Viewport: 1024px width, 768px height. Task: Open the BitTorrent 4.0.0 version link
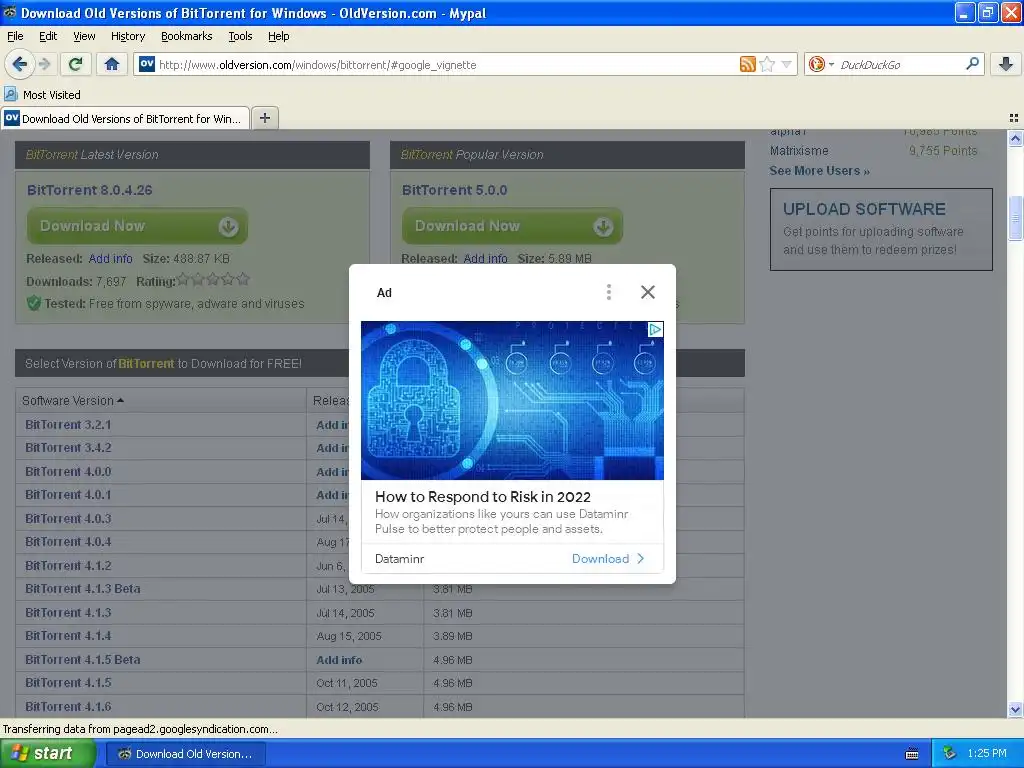[x=68, y=472]
